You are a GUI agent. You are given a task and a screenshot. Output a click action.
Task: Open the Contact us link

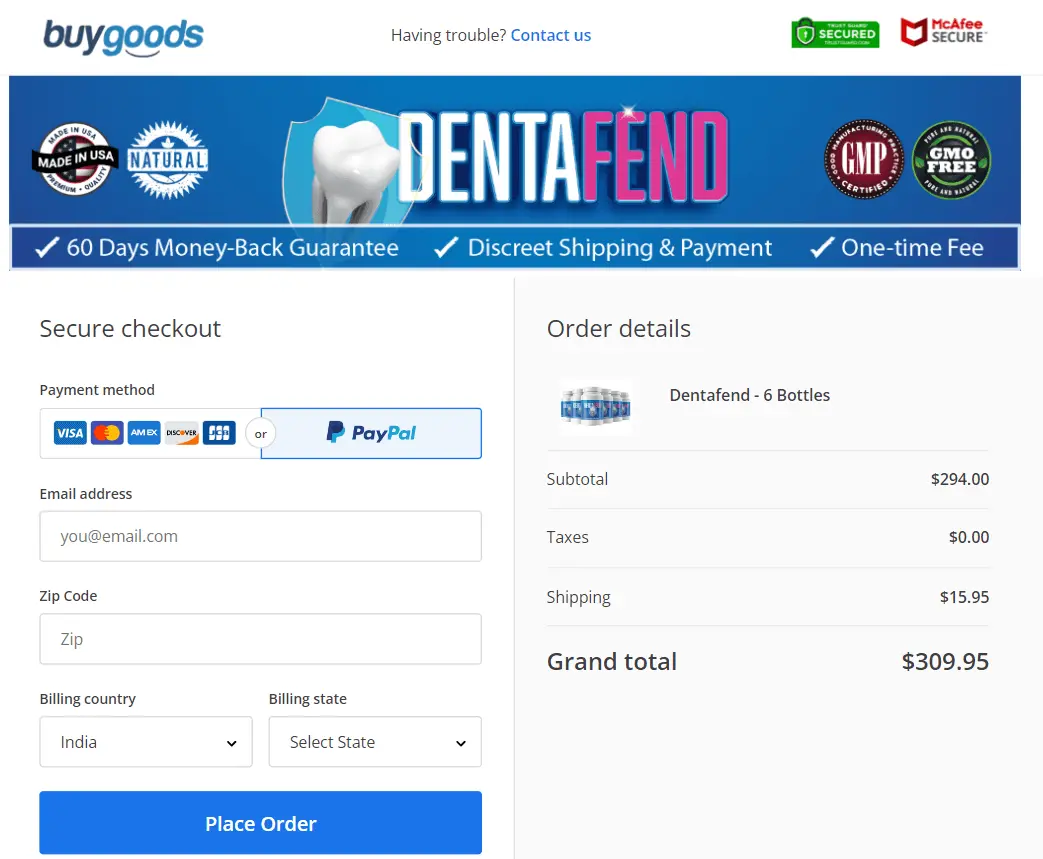click(551, 35)
